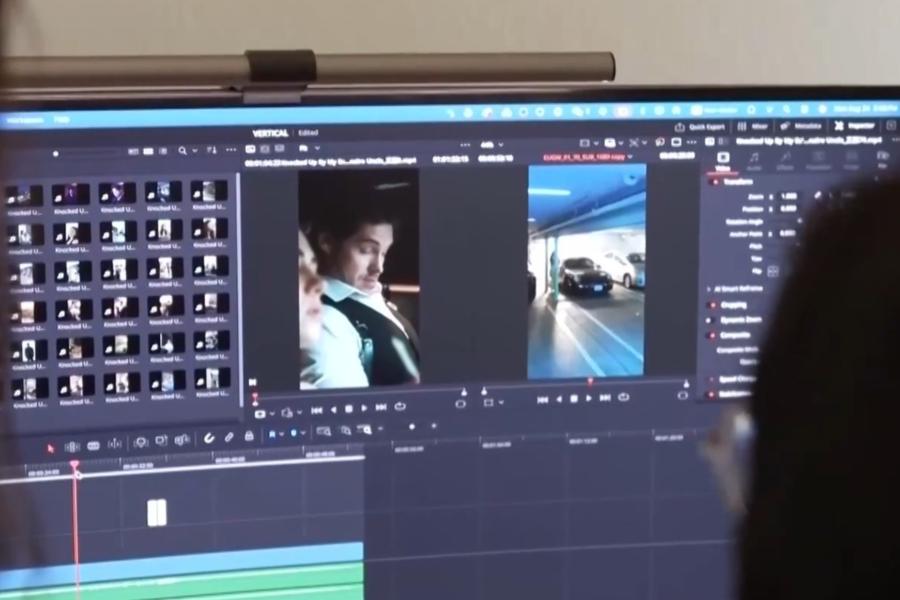Image resolution: width=900 pixels, height=600 pixels.
Task: Open the Mixer panel
Action: [x=752, y=126]
